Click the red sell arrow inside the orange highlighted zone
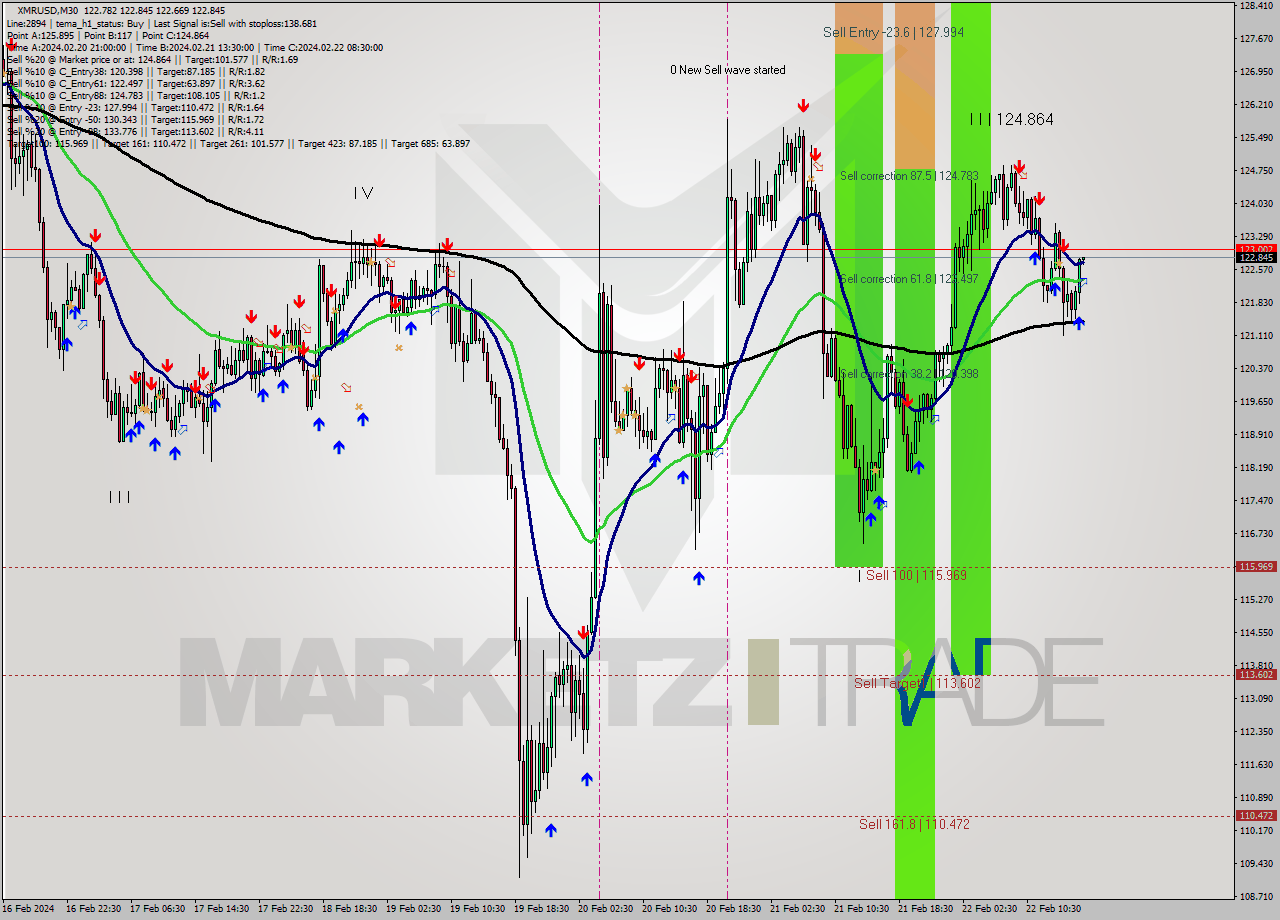1280x920 pixels. pyautogui.click(x=908, y=401)
